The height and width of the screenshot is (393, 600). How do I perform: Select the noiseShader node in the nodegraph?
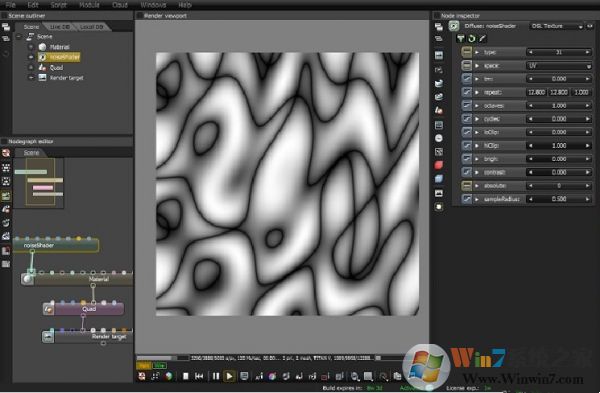56,245
